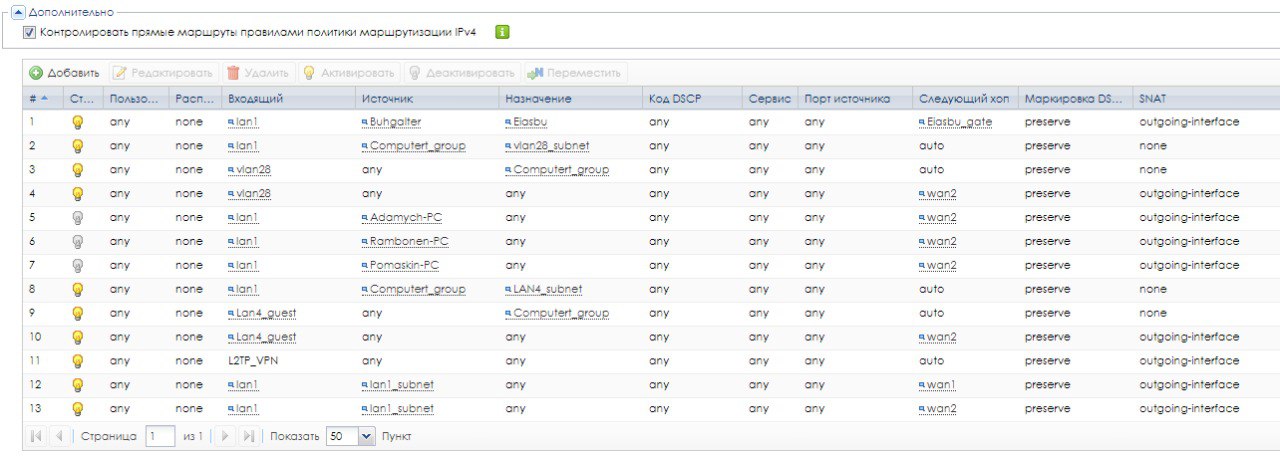Image resolution: width=1280 pixels, height=456 pixels.
Task: Go to last page icon
Action: tap(249, 437)
